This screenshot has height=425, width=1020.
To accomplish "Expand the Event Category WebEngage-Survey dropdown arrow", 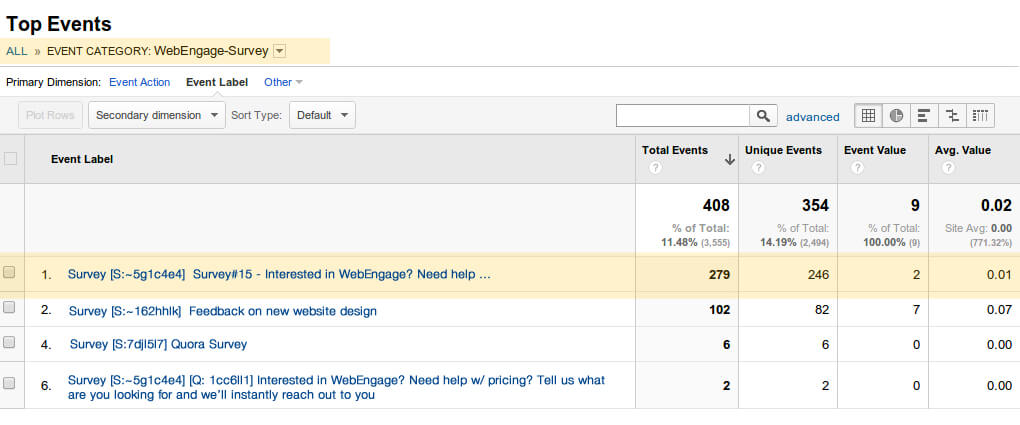I will click(279, 51).
